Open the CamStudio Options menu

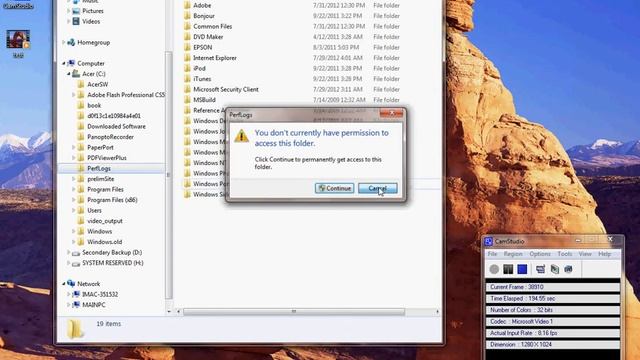540,254
